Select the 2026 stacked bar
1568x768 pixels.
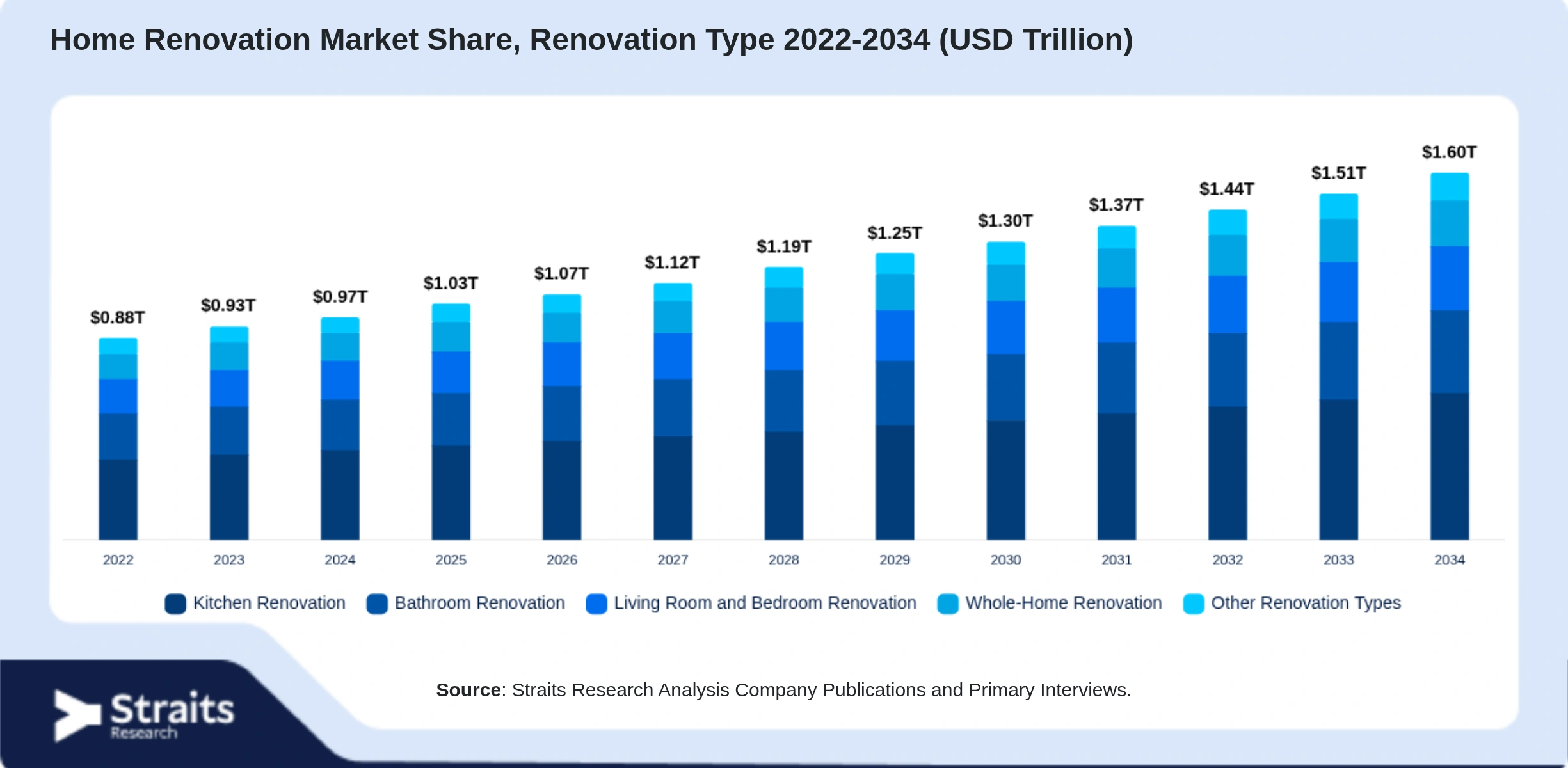[562, 417]
